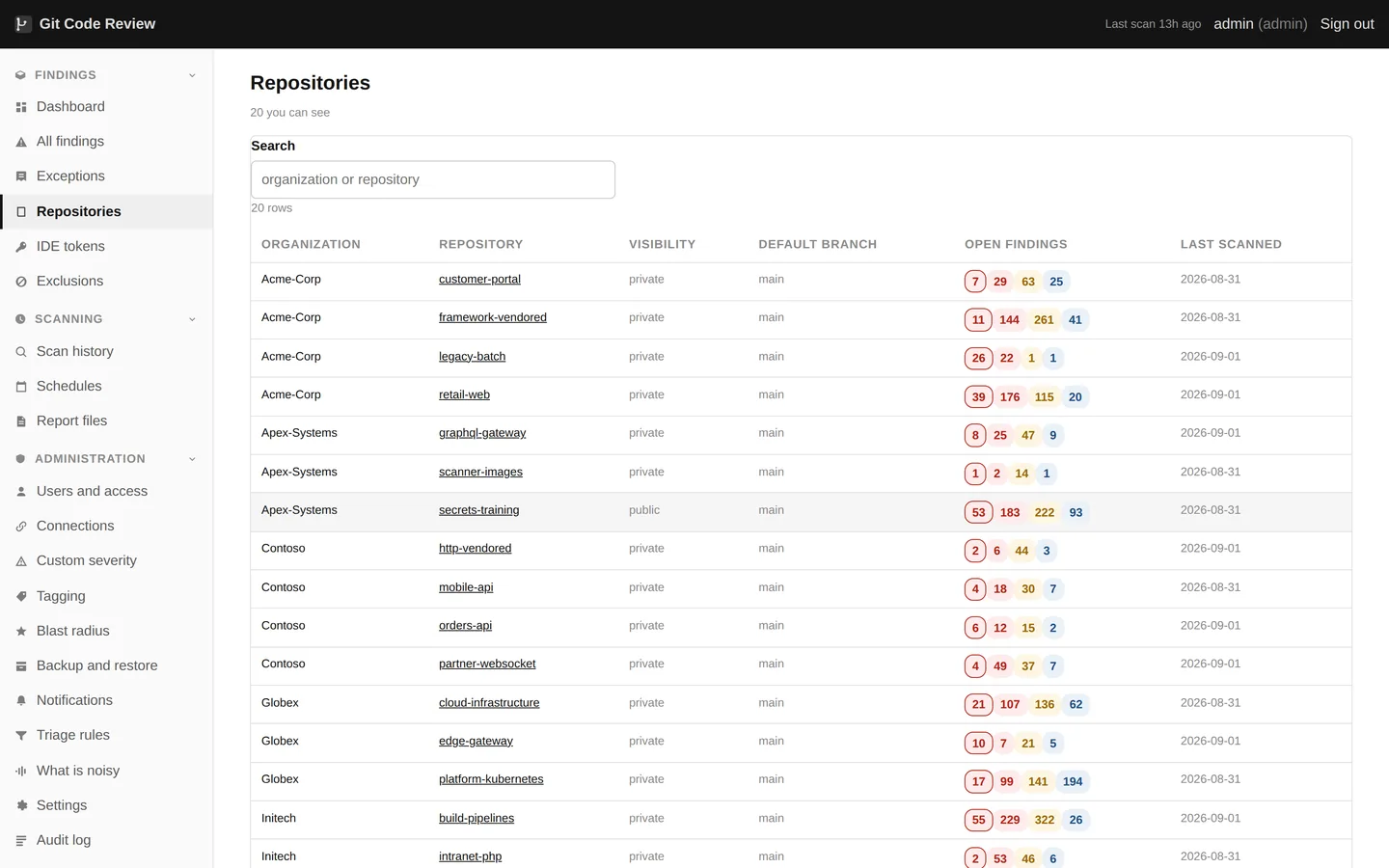The width and height of the screenshot is (1389, 868).
Task: Click the 'public' visibility cell of secrets-training
Action: (x=644, y=510)
